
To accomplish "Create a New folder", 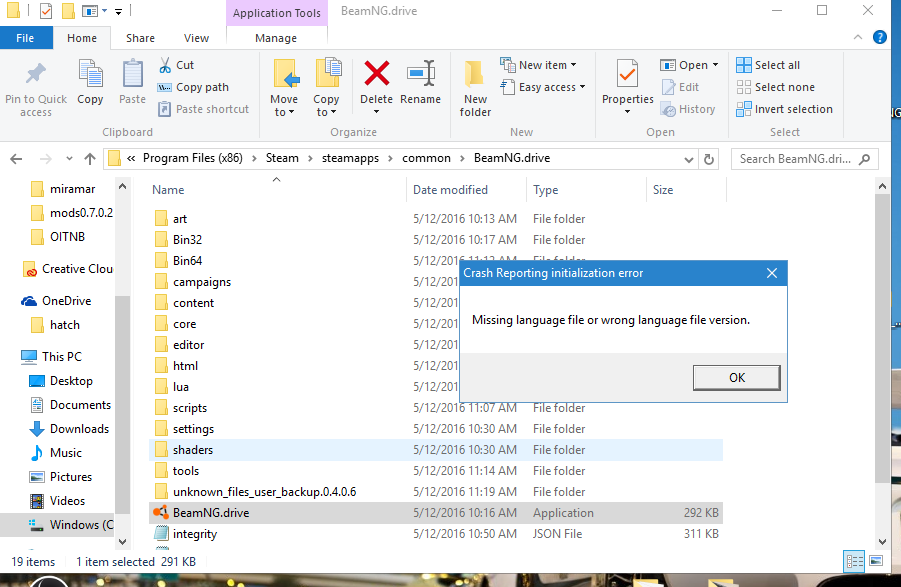I will tap(475, 88).
